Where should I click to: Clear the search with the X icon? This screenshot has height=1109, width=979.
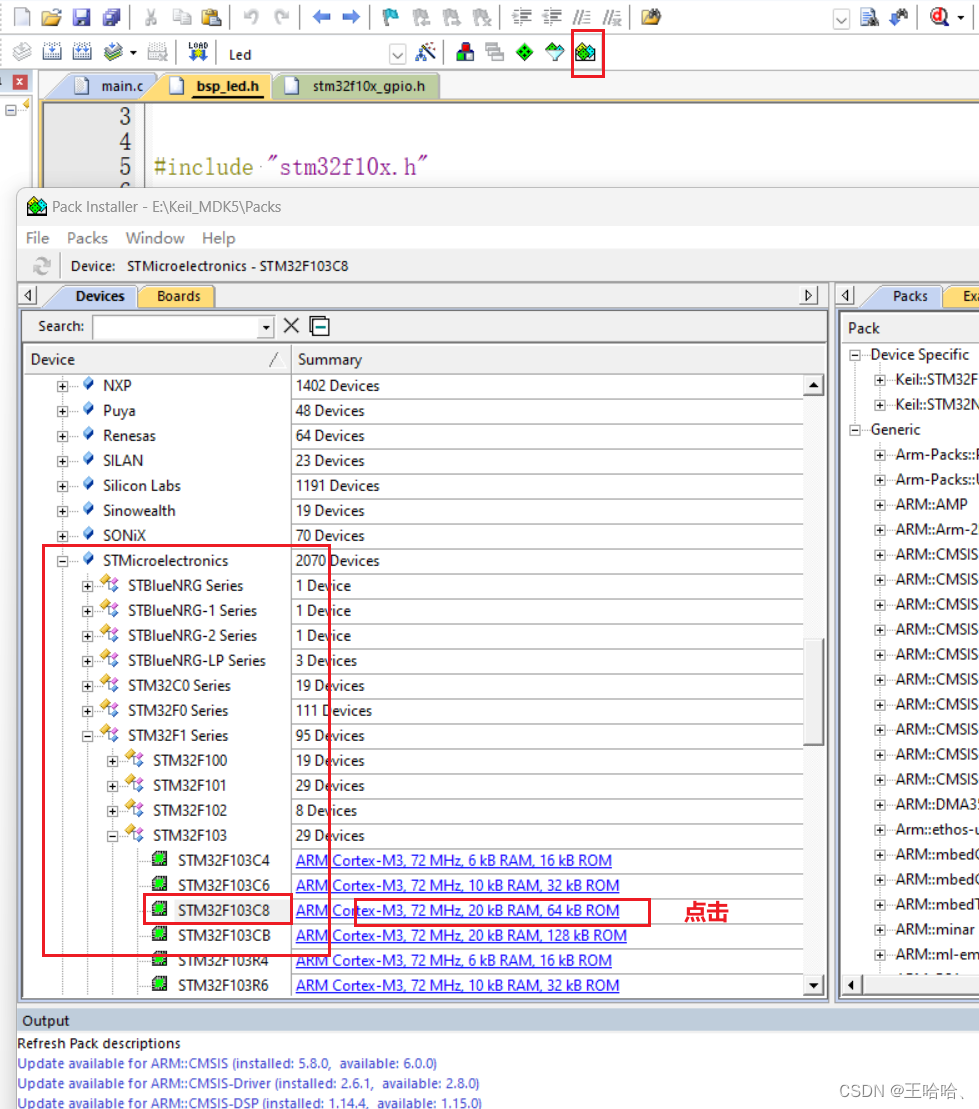point(291,325)
